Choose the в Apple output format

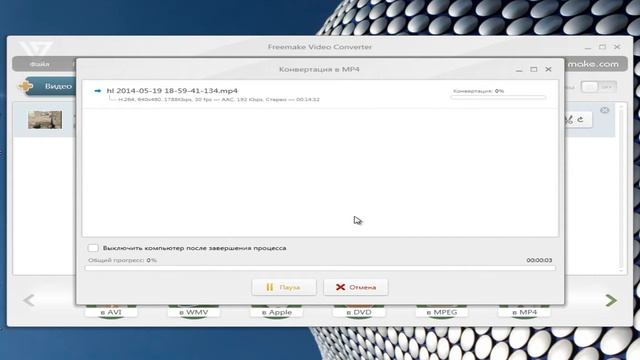[x=277, y=312]
